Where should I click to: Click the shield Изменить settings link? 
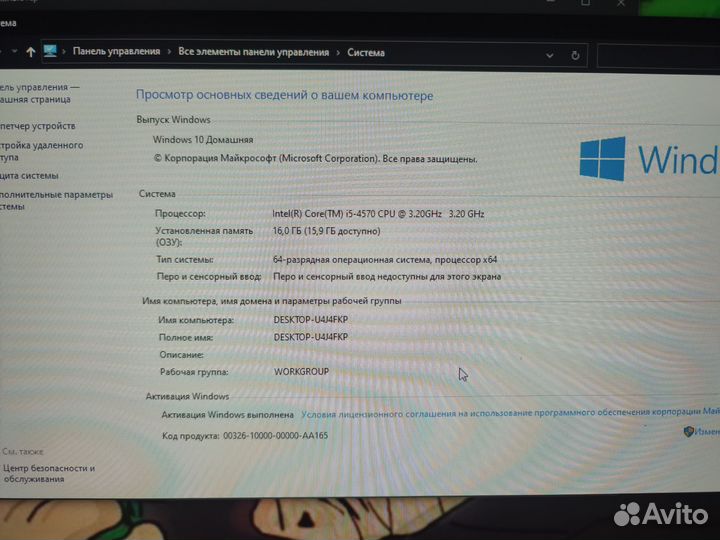tap(702, 432)
